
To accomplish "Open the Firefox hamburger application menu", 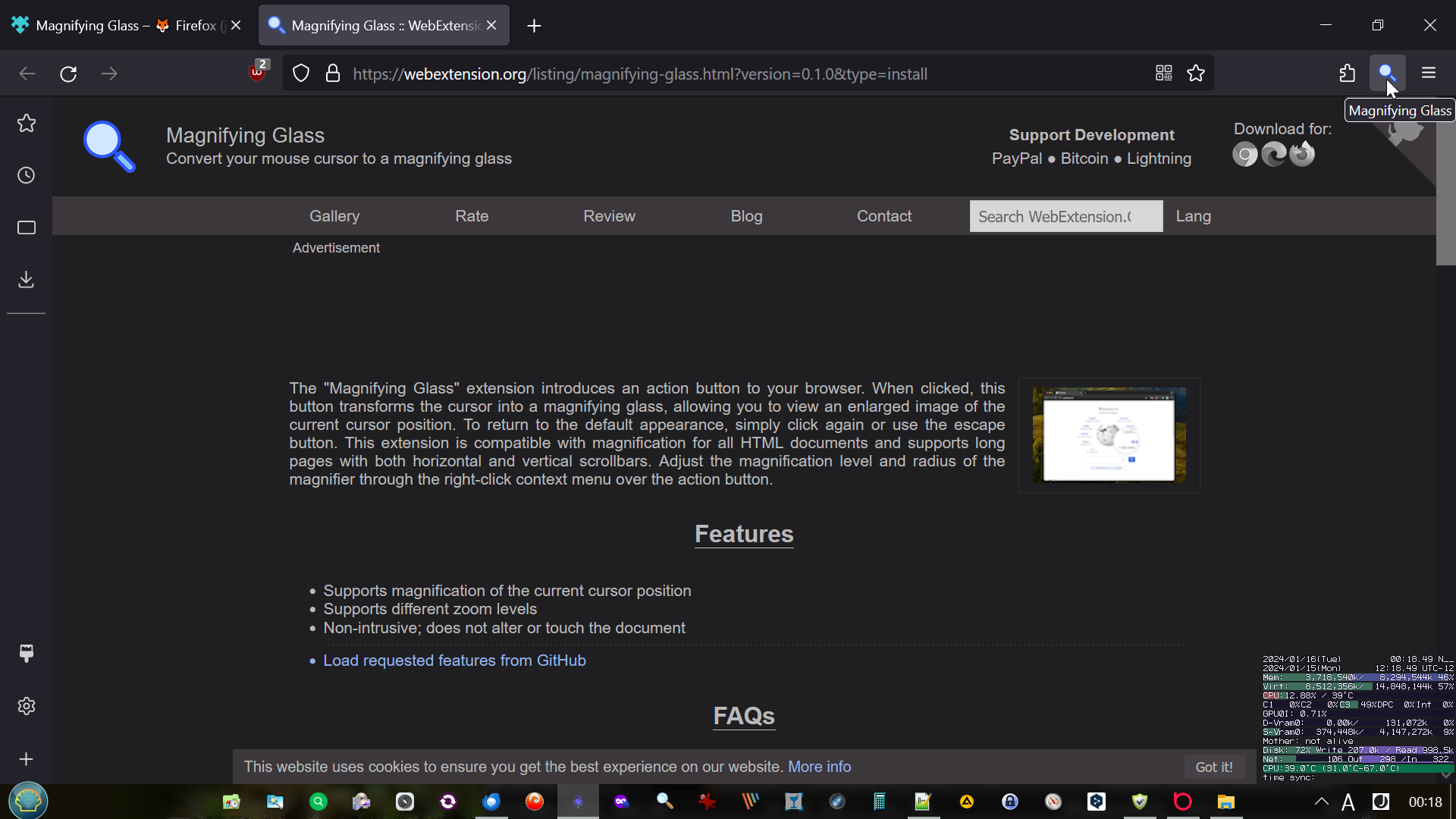I will pos(1429,73).
